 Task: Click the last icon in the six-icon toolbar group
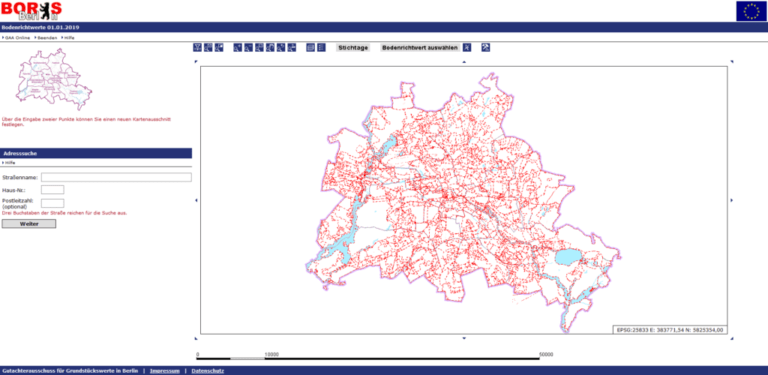(x=292, y=47)
